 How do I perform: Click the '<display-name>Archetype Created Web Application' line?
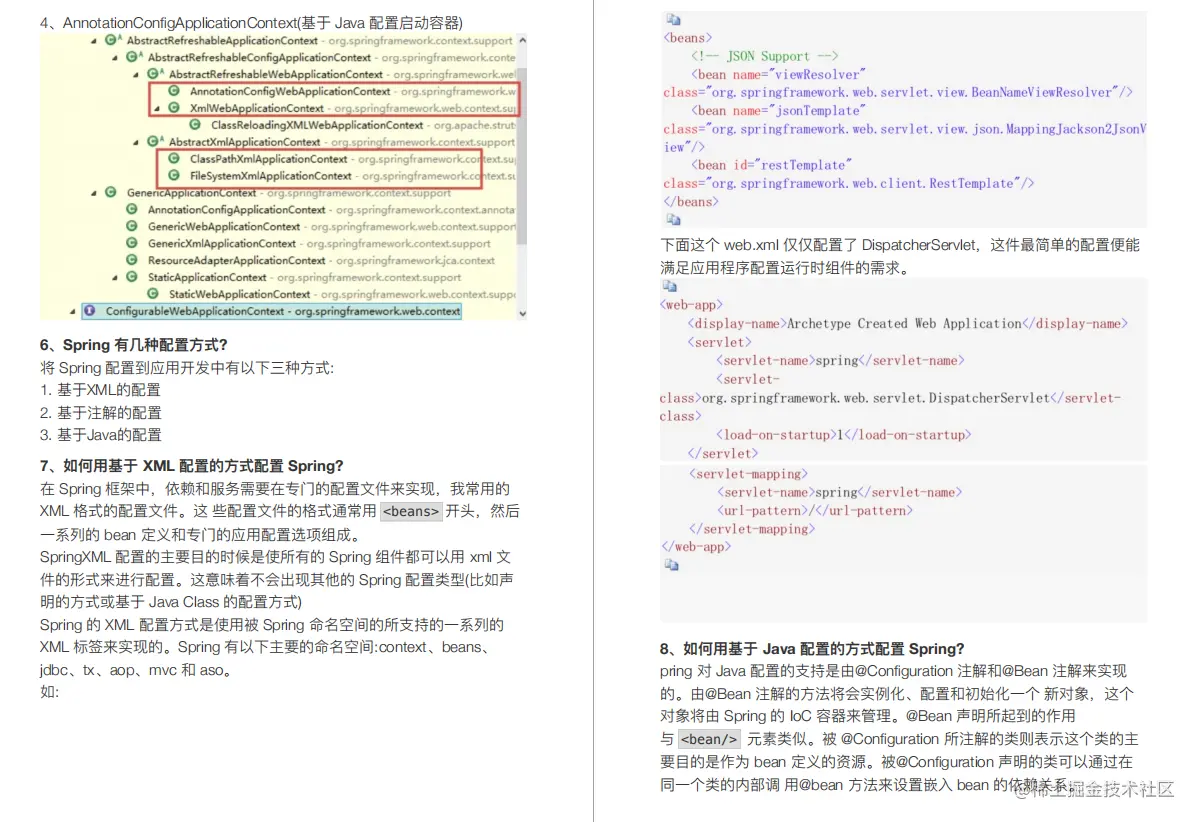(907, 324)
